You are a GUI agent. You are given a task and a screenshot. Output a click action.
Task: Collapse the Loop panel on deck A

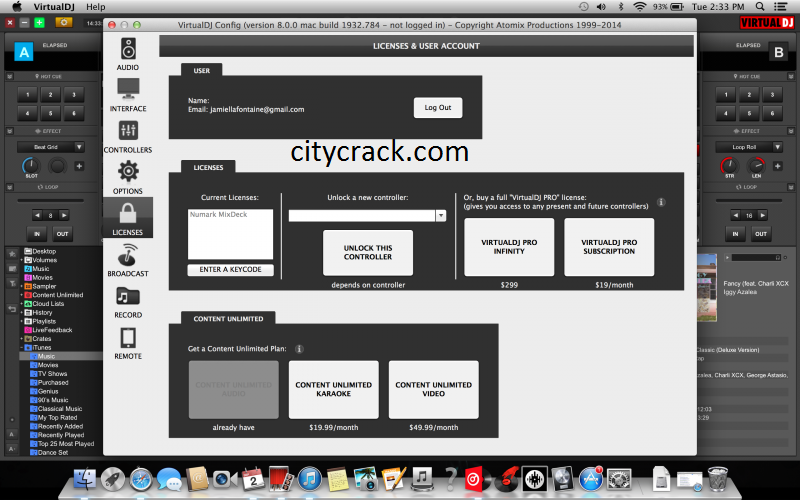(x=9, y=187)
